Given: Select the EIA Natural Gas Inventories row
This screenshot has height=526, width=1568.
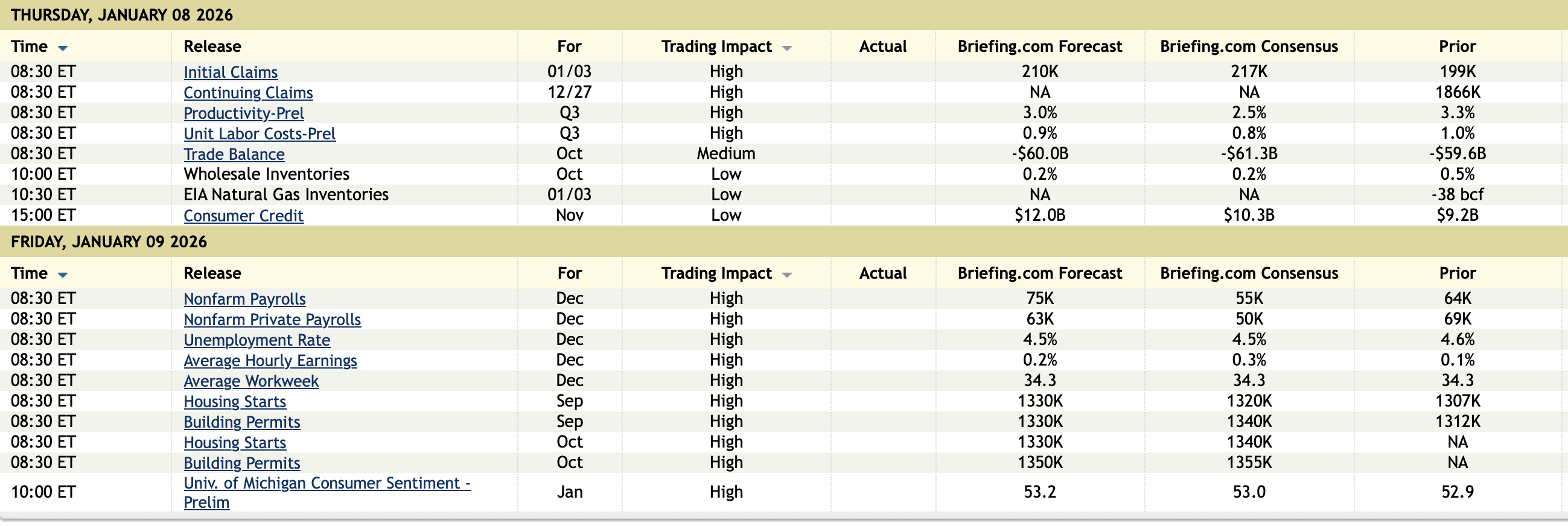Looking at the screenshot, I should pos(286,195).
